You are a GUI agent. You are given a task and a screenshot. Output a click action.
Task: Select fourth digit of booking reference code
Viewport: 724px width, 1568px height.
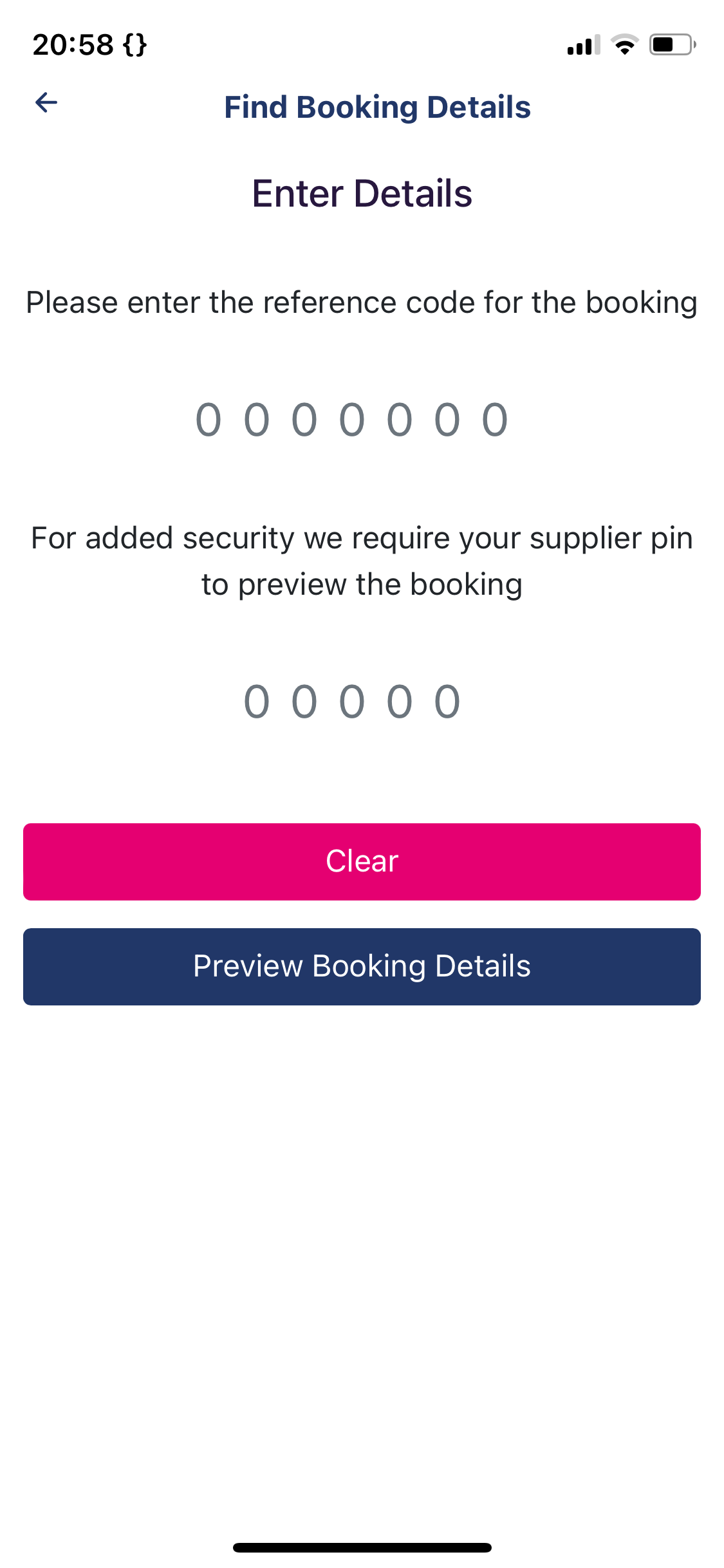352,420
